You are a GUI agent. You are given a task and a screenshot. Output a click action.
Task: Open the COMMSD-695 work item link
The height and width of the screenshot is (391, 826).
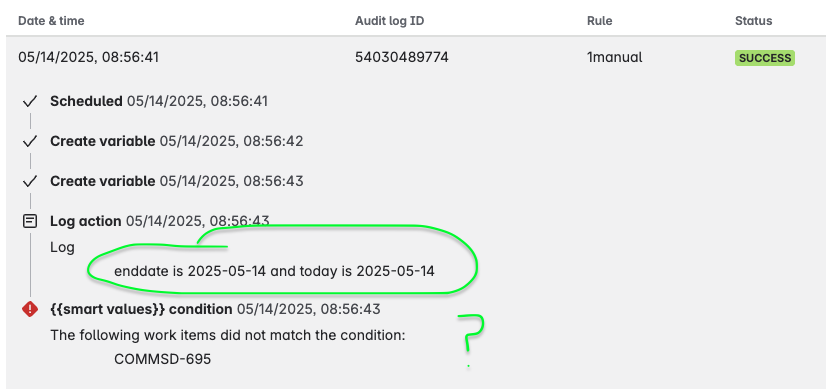click(162, 359)
